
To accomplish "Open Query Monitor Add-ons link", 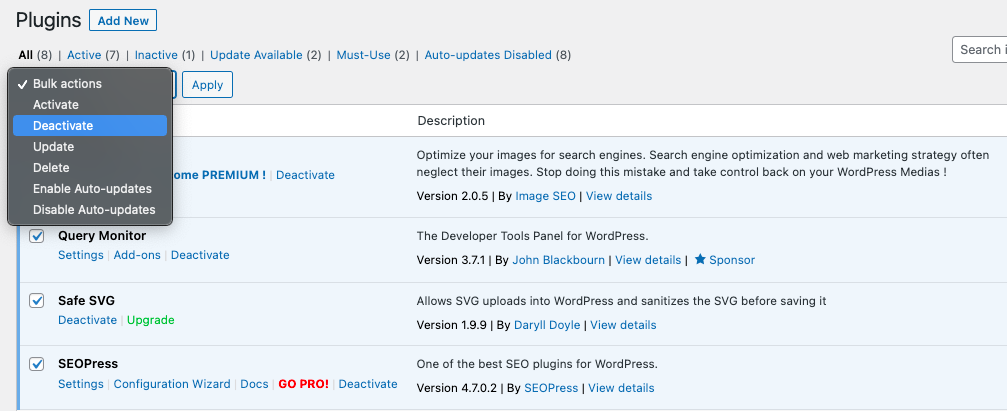I will (x=137, y=255).
